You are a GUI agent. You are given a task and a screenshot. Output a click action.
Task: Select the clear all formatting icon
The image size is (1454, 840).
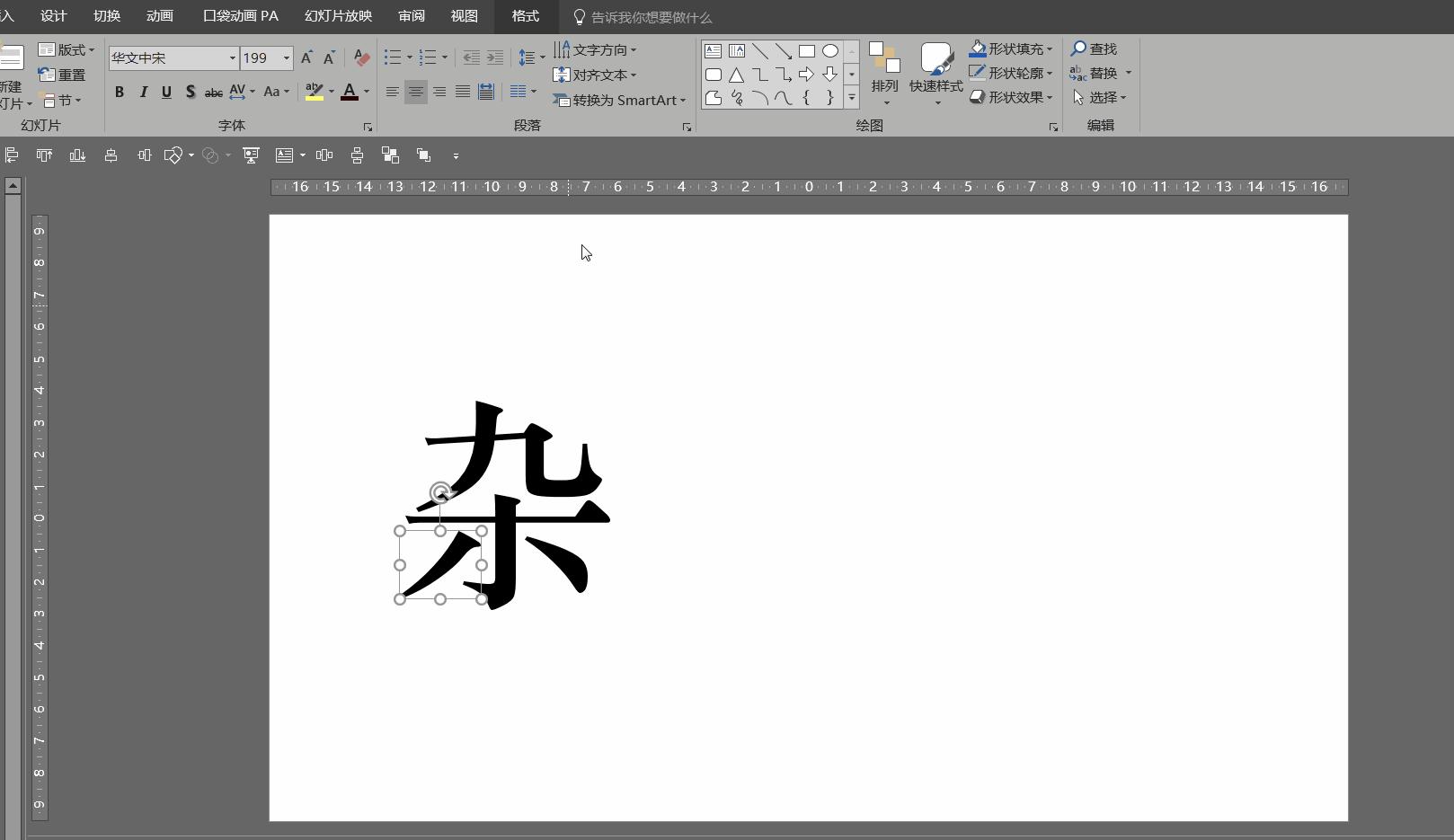360,57
